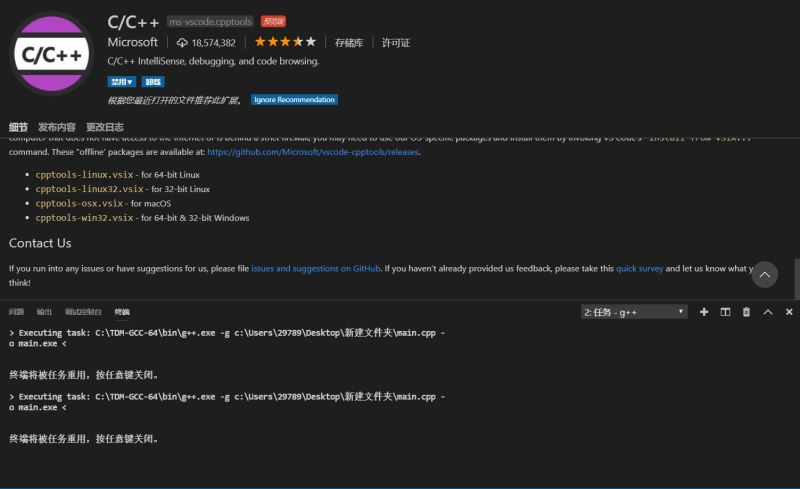
Task: Open the 存储库 repository link
Action: pyautogui.click(x=349, y=43)
